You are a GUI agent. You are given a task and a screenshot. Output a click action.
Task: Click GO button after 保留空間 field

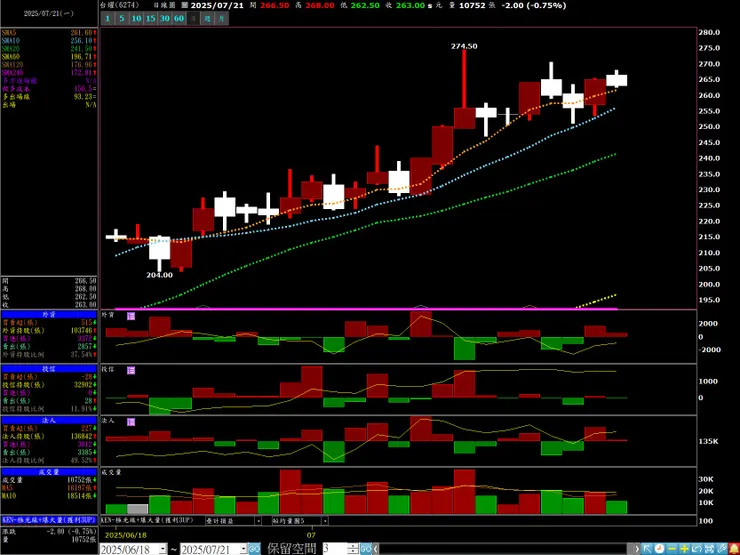pyautogui.click(x=365, y=549)
